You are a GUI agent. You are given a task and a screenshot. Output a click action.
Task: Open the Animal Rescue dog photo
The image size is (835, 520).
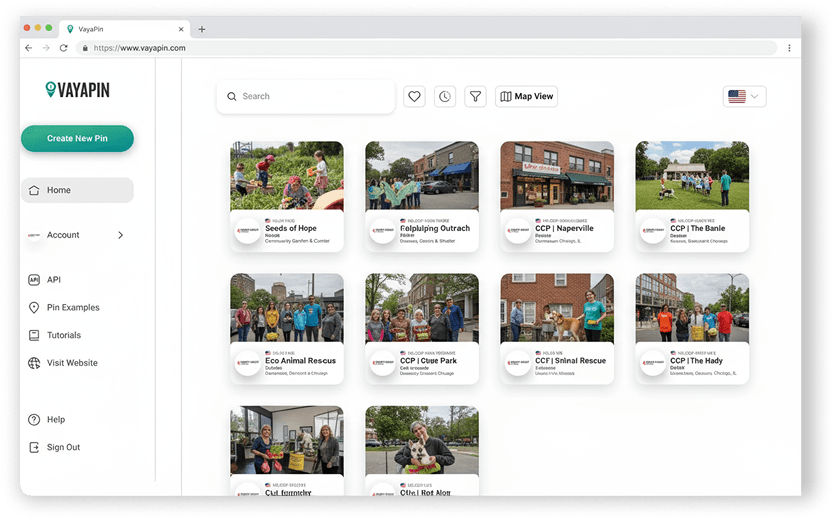[x=557, y=308]
